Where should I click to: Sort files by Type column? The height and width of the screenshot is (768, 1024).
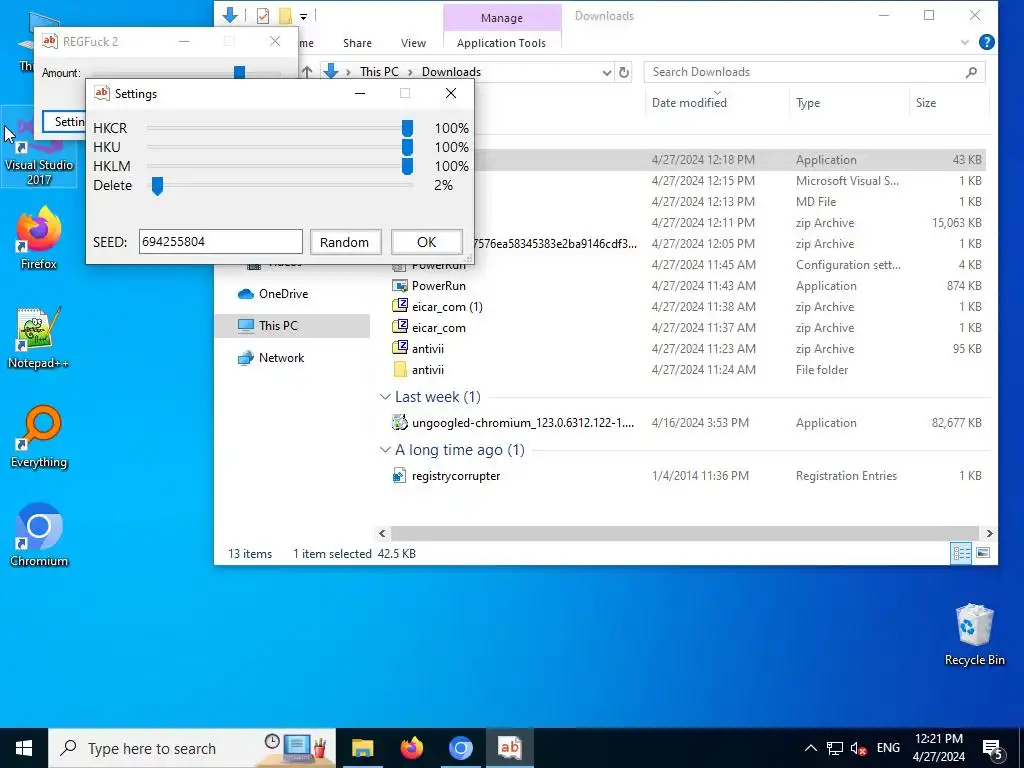[808, 103]
